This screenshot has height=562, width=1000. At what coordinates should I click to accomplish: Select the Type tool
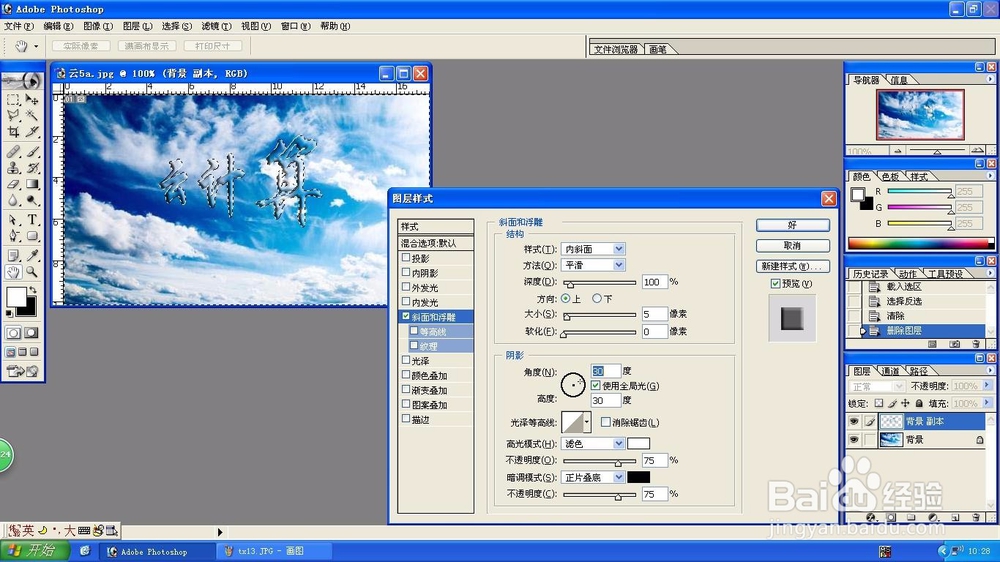(32, 220)
